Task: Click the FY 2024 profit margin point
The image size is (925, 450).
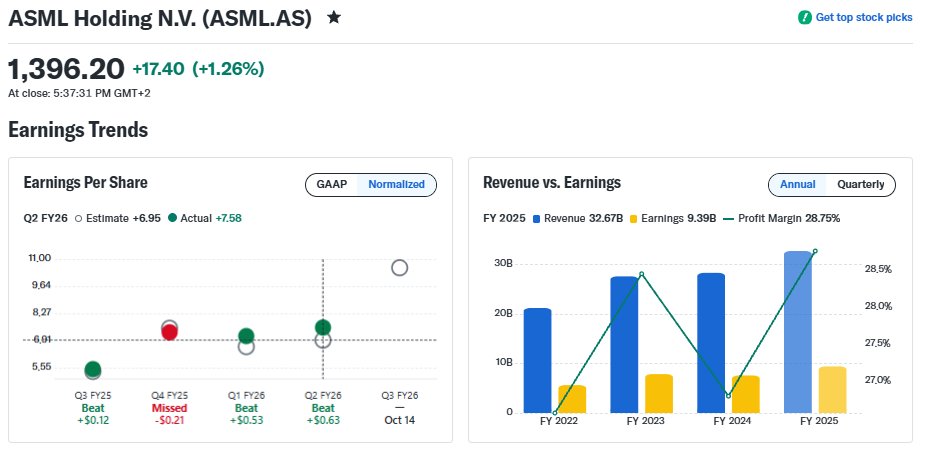Action: pyautogui.click(x=729, y=396)
